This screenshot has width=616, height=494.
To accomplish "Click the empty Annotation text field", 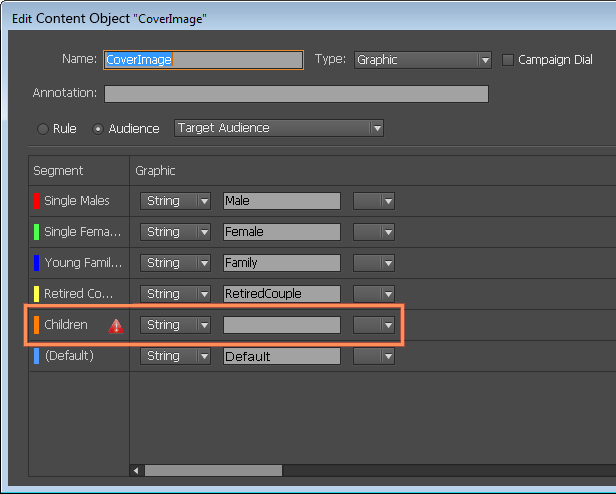I will point(296,94).
